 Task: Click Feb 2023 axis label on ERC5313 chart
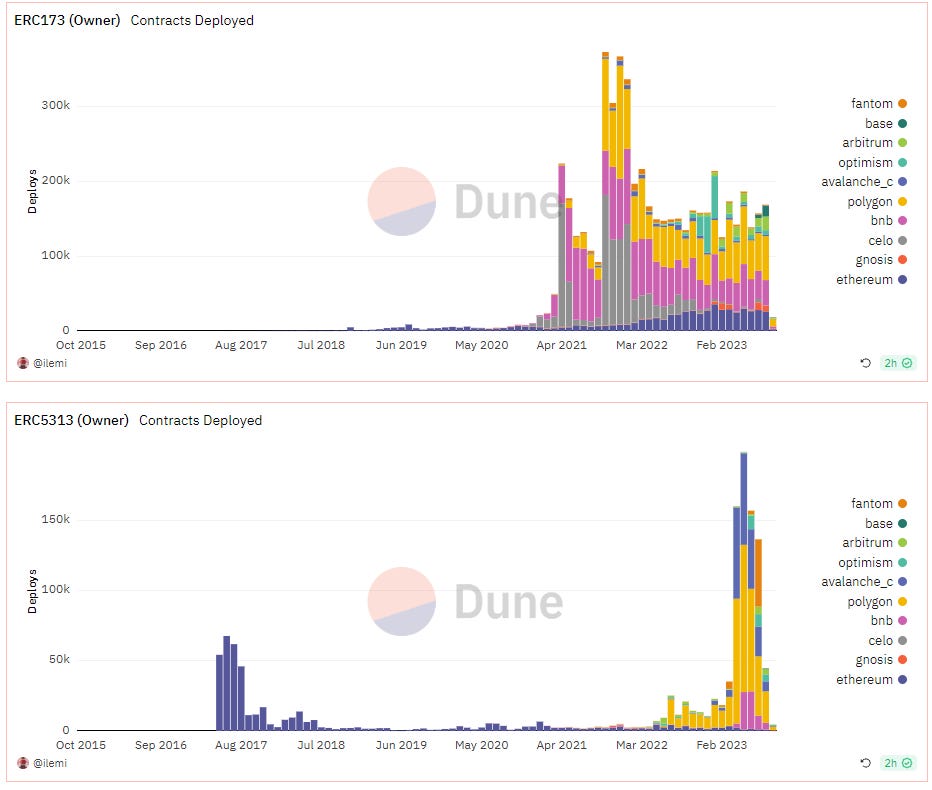click(x=722, y=745)
